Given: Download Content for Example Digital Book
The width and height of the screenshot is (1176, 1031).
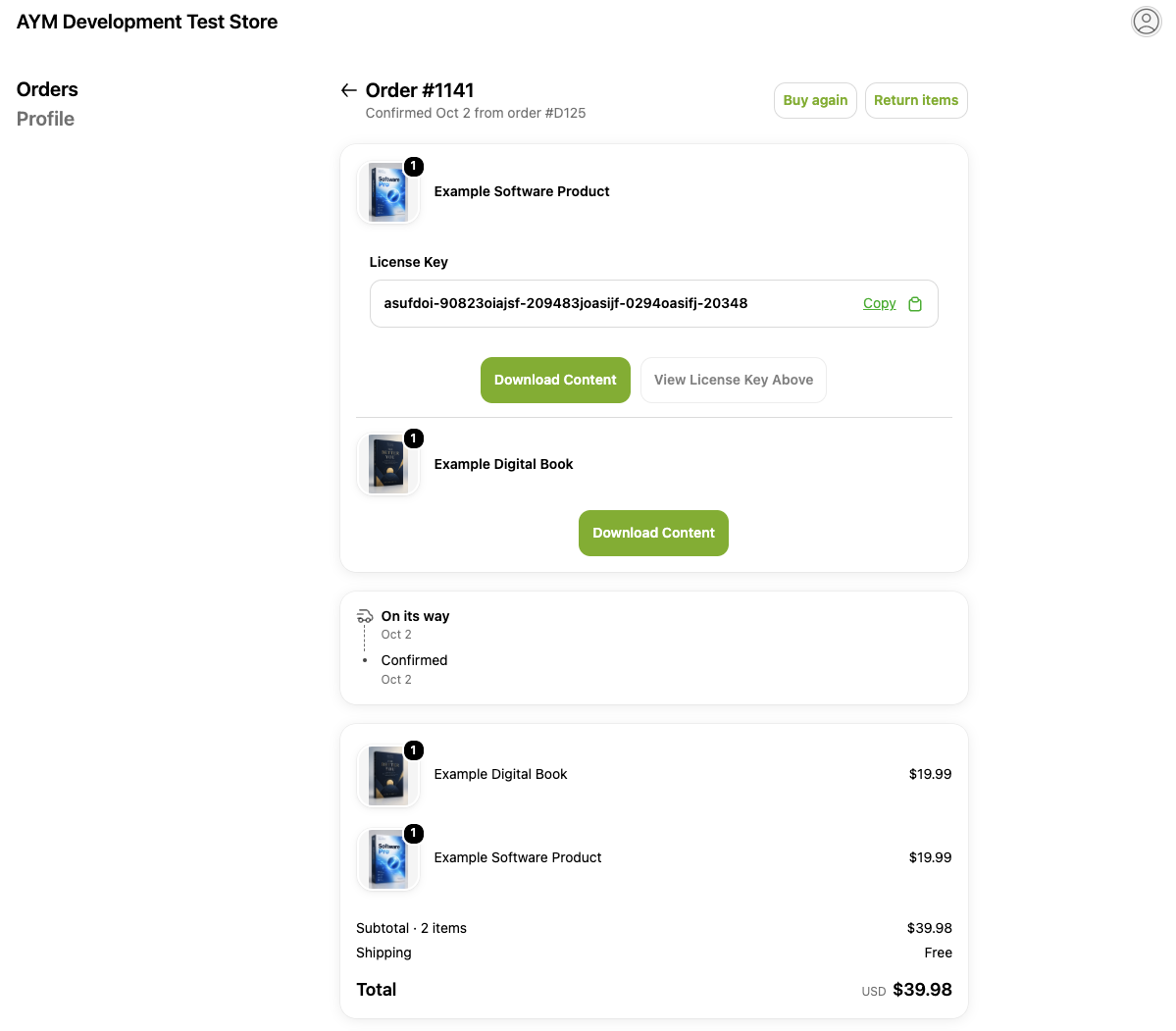Looking at the screenshot, I should pyautogui.click(x=653, y=533).
